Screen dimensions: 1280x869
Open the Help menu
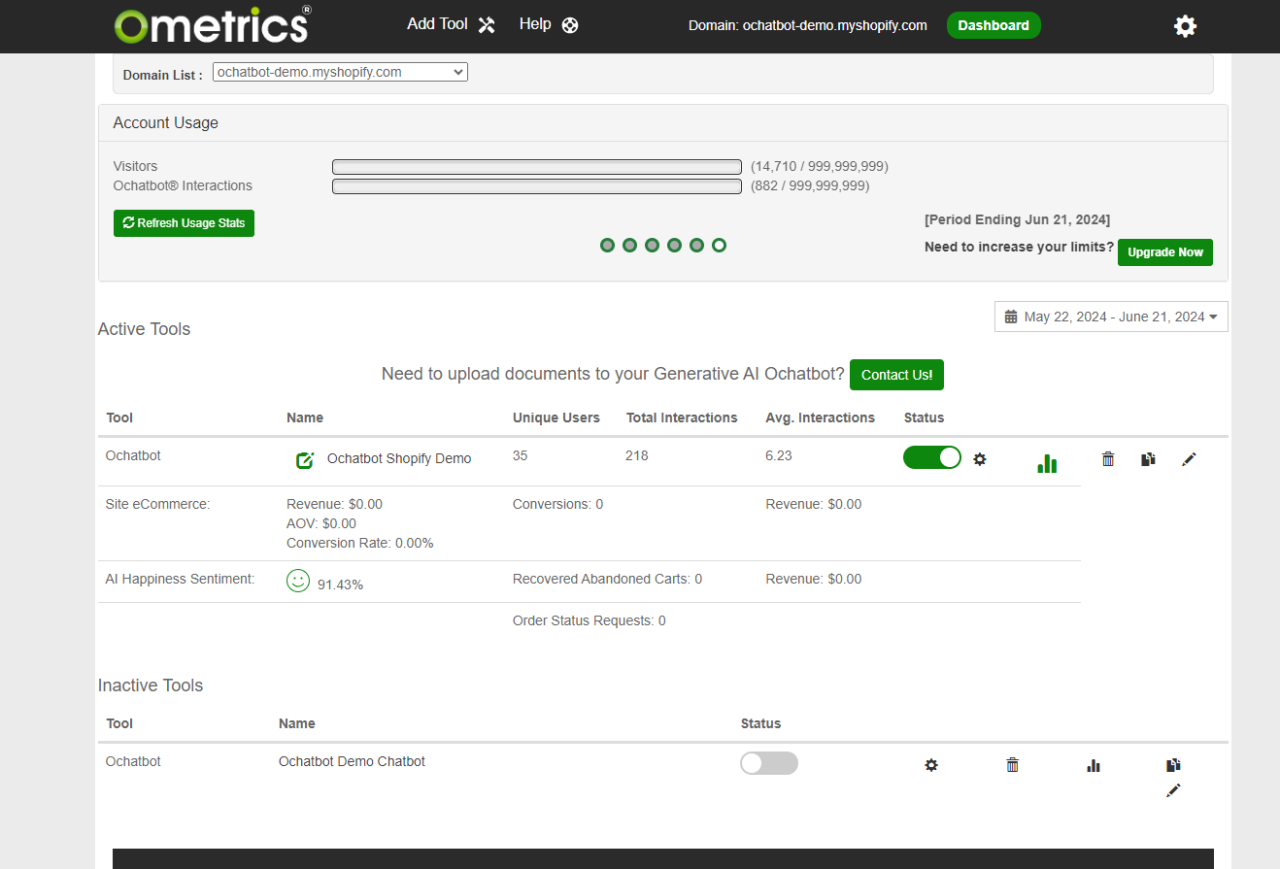tap(547, 24)
